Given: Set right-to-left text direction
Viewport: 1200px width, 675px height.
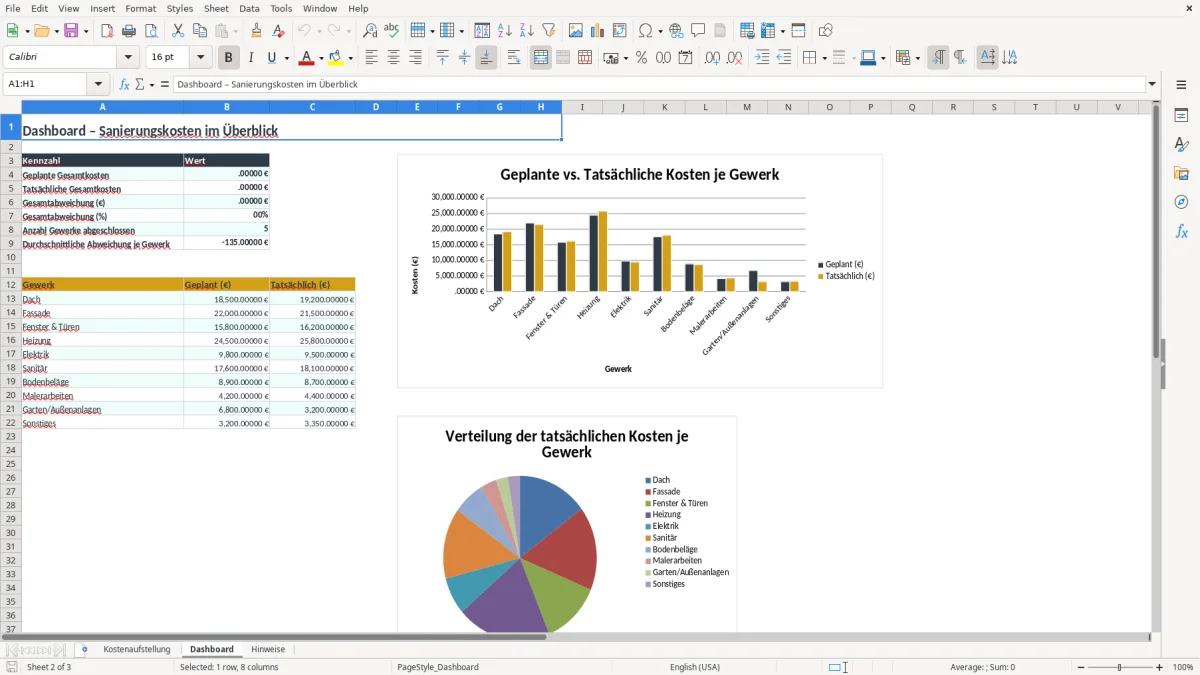Looking at the screenshot, I should tap(960, 58).
